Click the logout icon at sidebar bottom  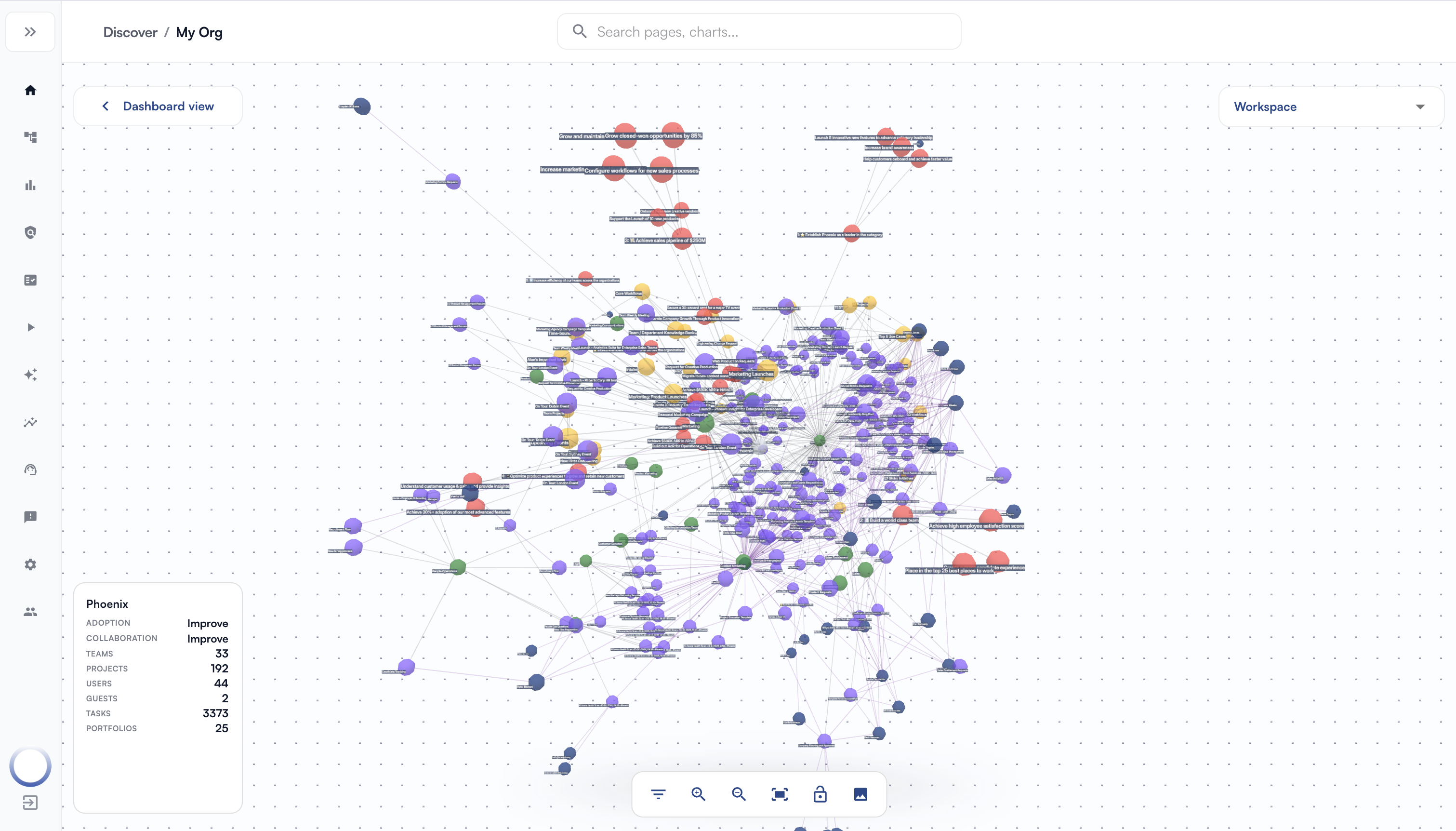tap(30, 803)
